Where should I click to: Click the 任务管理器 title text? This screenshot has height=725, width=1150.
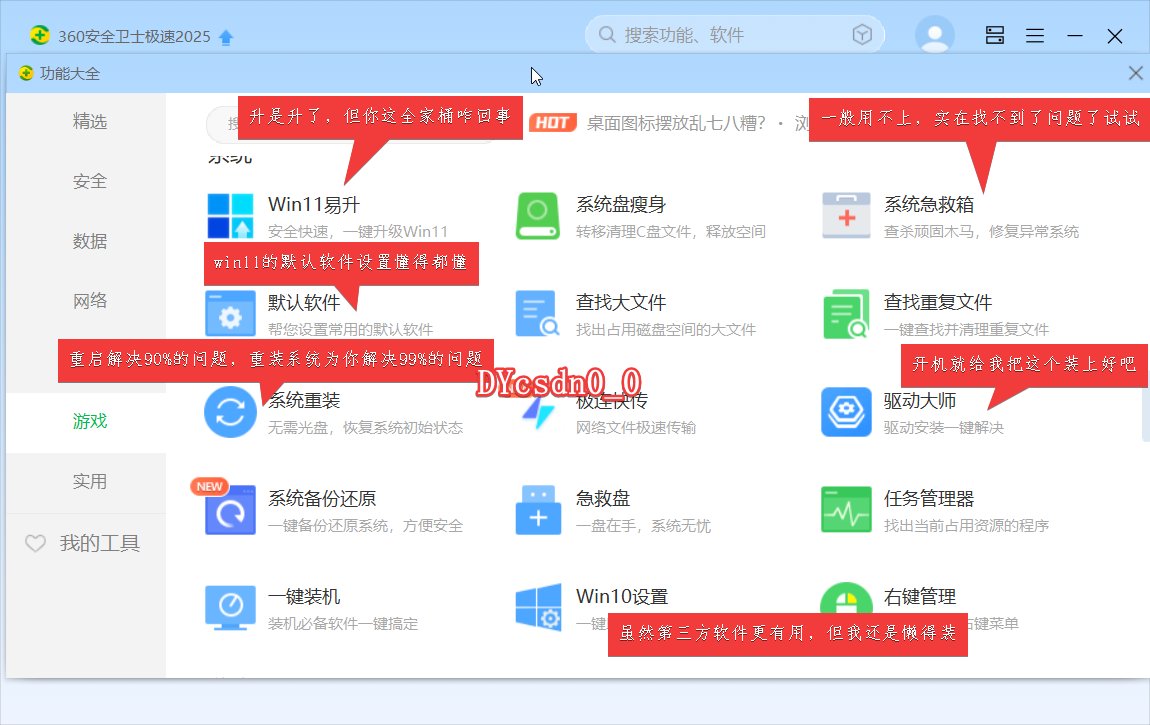tap(929, 498)
